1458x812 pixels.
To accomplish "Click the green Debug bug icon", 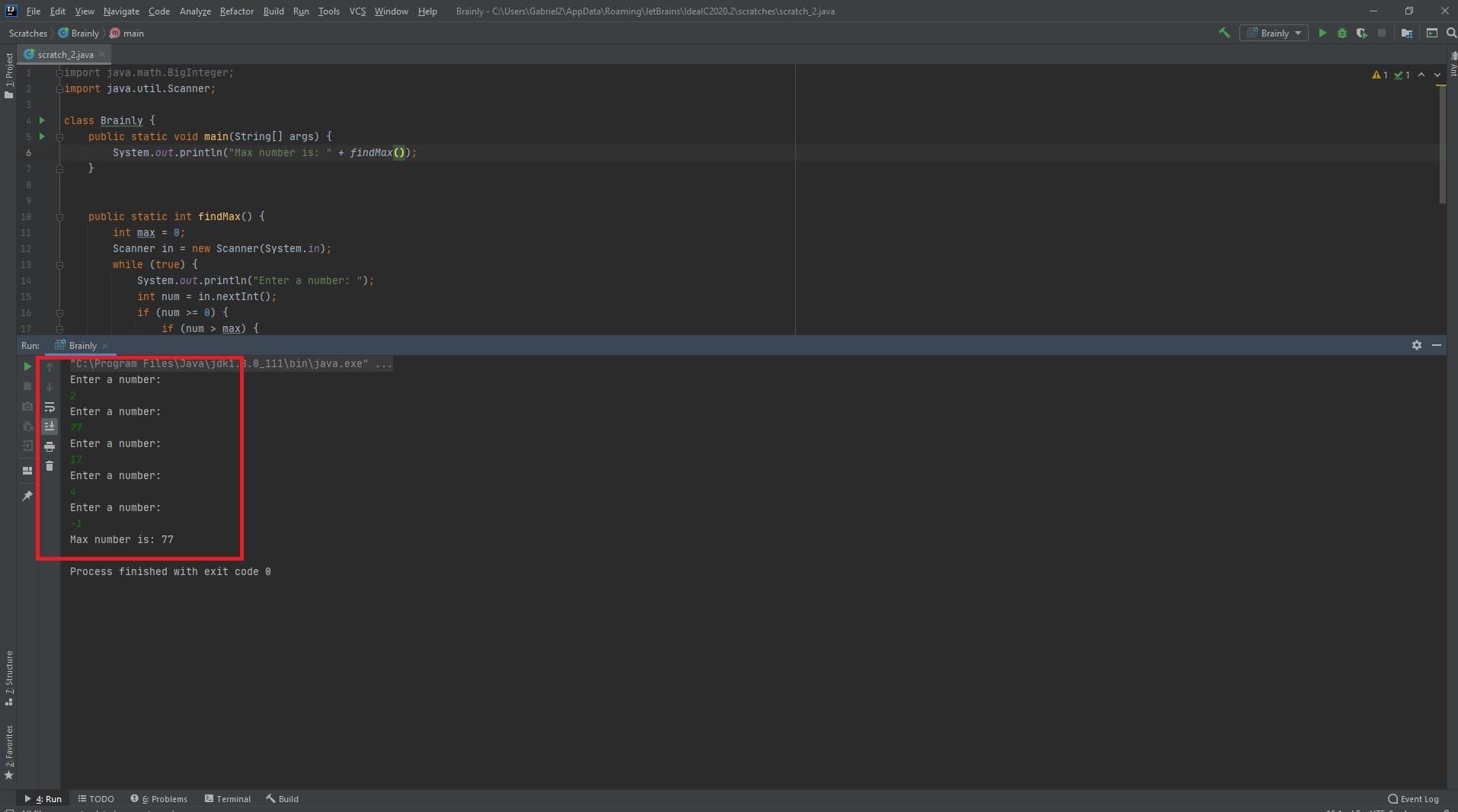I will point(1341,33).
